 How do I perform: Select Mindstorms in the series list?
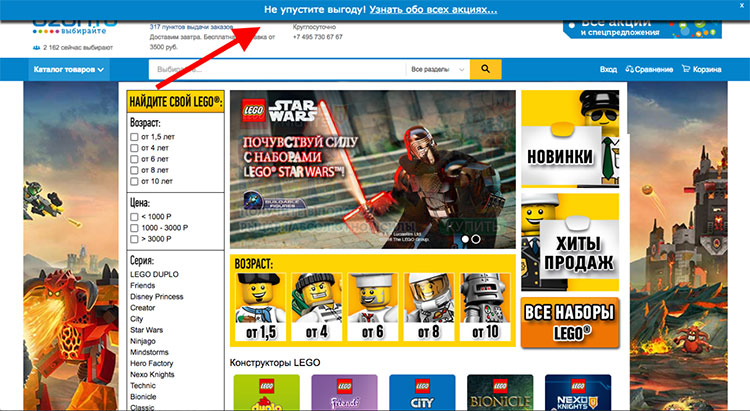click(149, 352)
